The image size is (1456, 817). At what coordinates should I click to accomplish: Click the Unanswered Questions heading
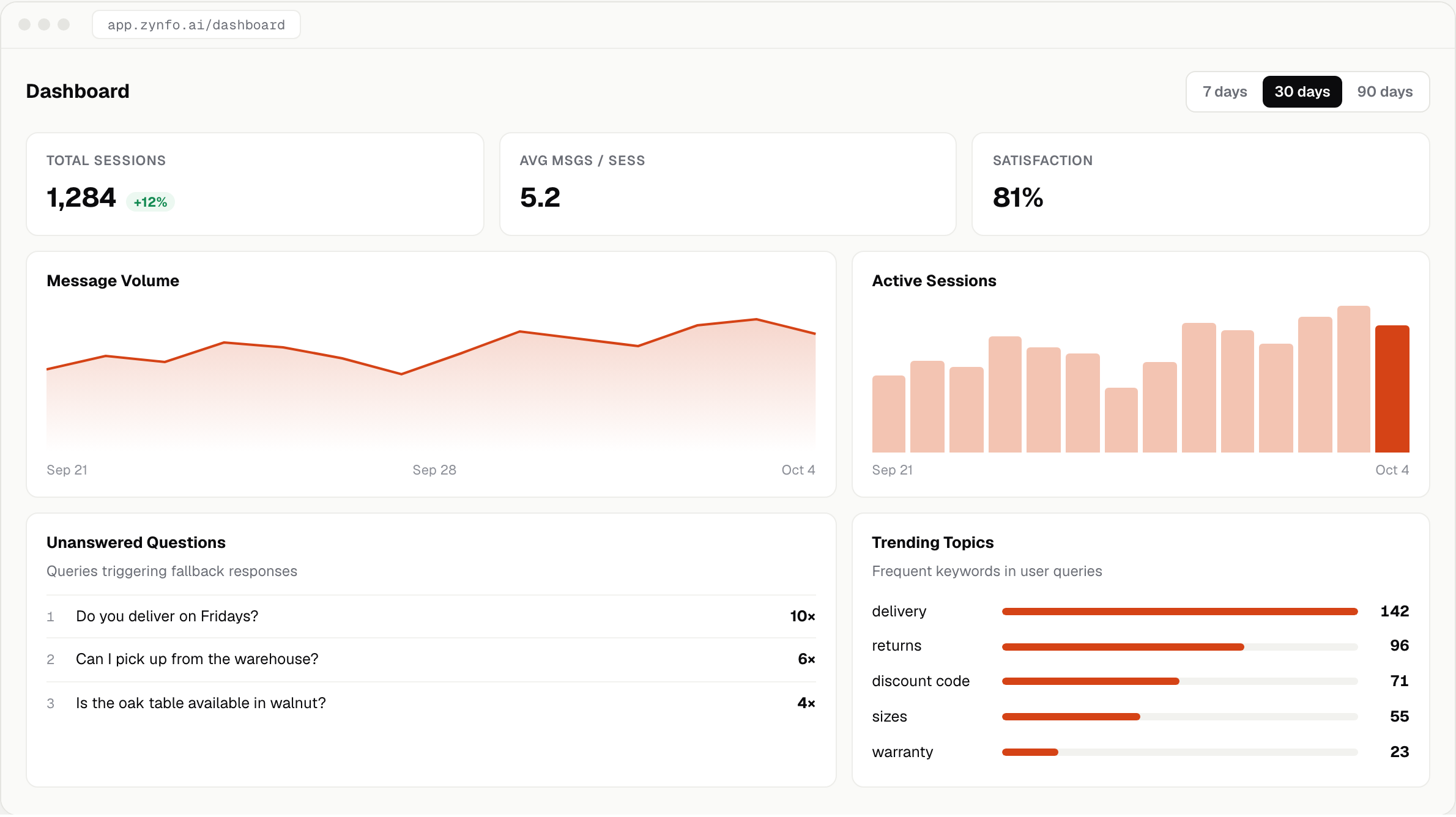click(136, 543)
